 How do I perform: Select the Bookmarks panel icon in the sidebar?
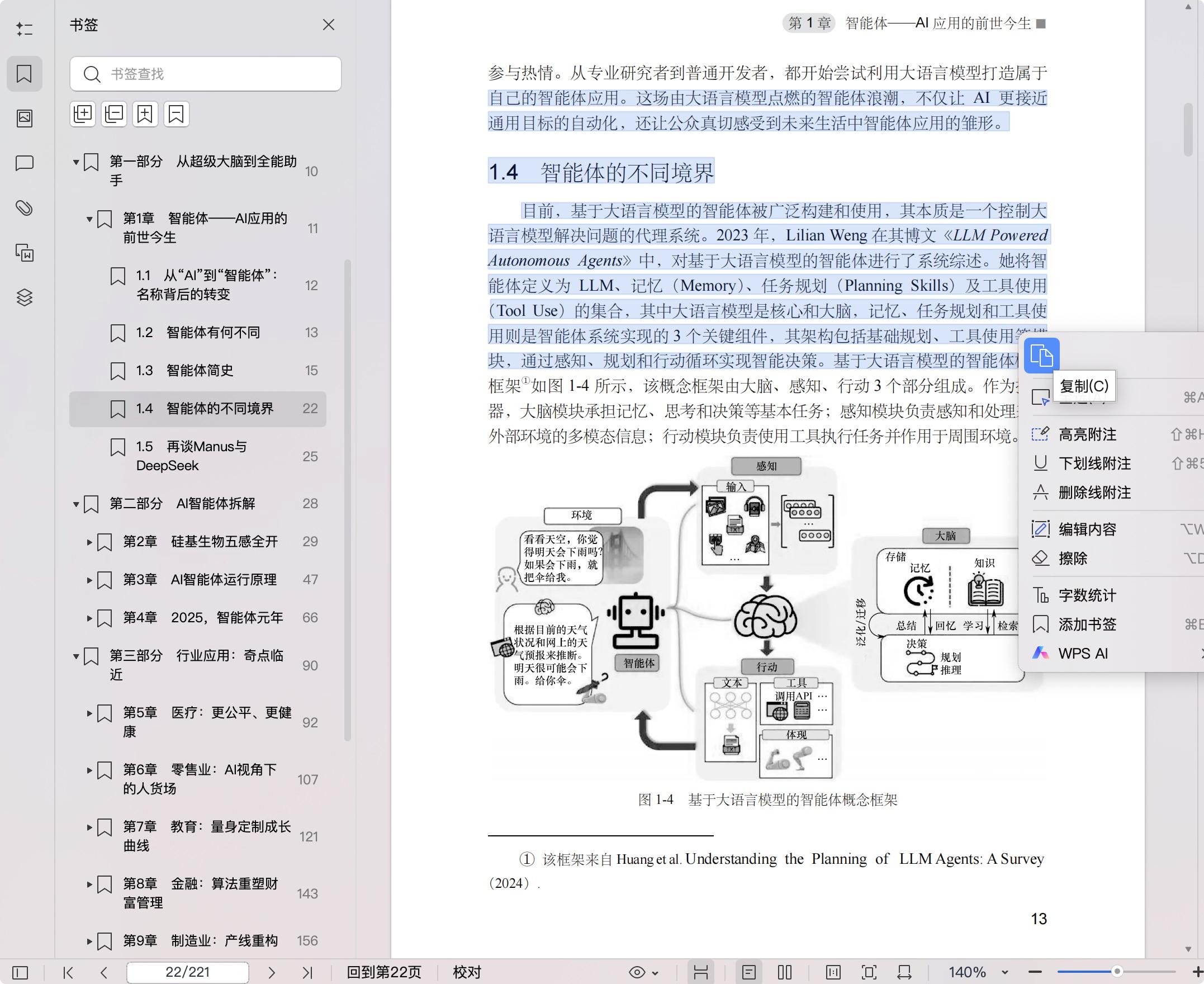coord(25,74)
